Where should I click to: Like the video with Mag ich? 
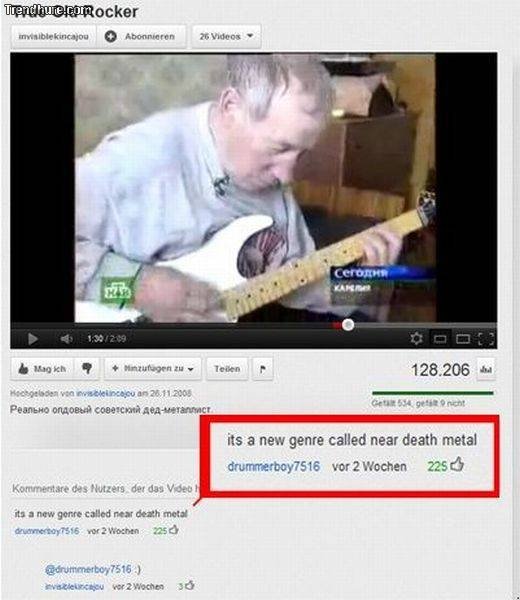tap(43, 369)
